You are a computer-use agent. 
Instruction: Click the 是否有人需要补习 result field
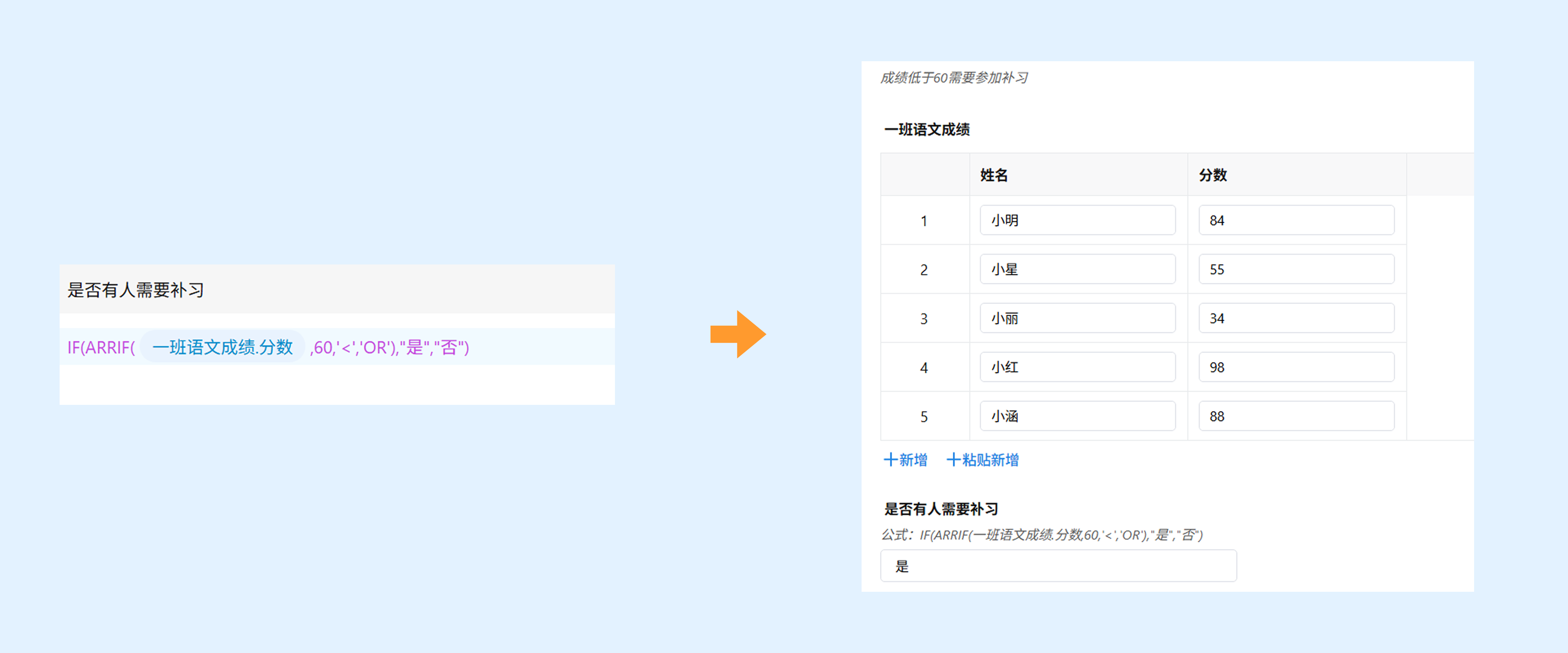tap(1058, 566)
